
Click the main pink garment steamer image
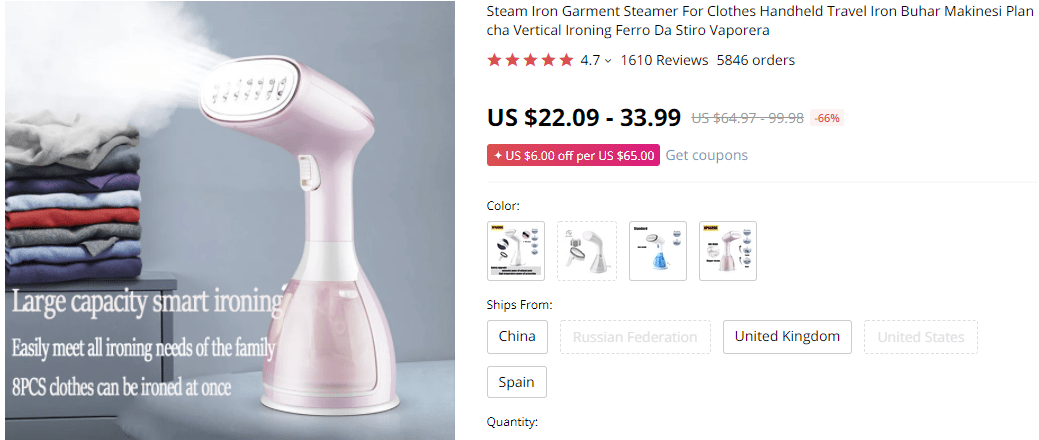(x=228, y=220)
